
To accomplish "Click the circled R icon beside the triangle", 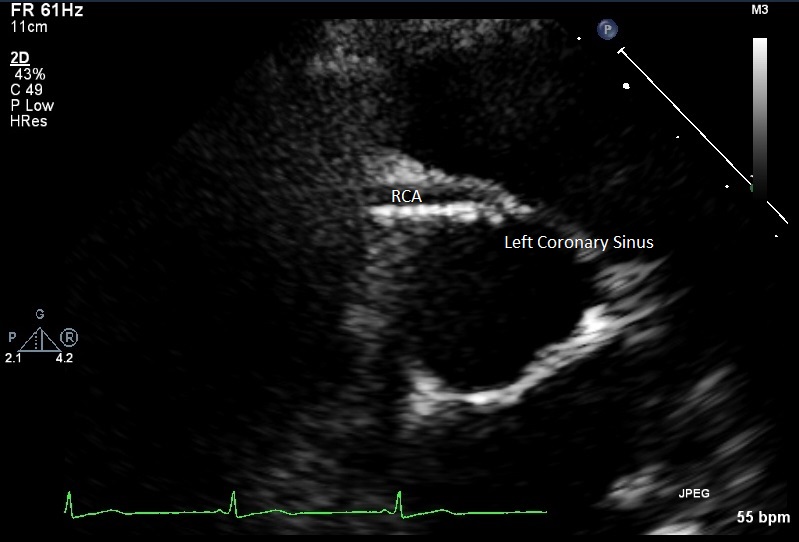I will pyautogui.click(x=69, y=338).
